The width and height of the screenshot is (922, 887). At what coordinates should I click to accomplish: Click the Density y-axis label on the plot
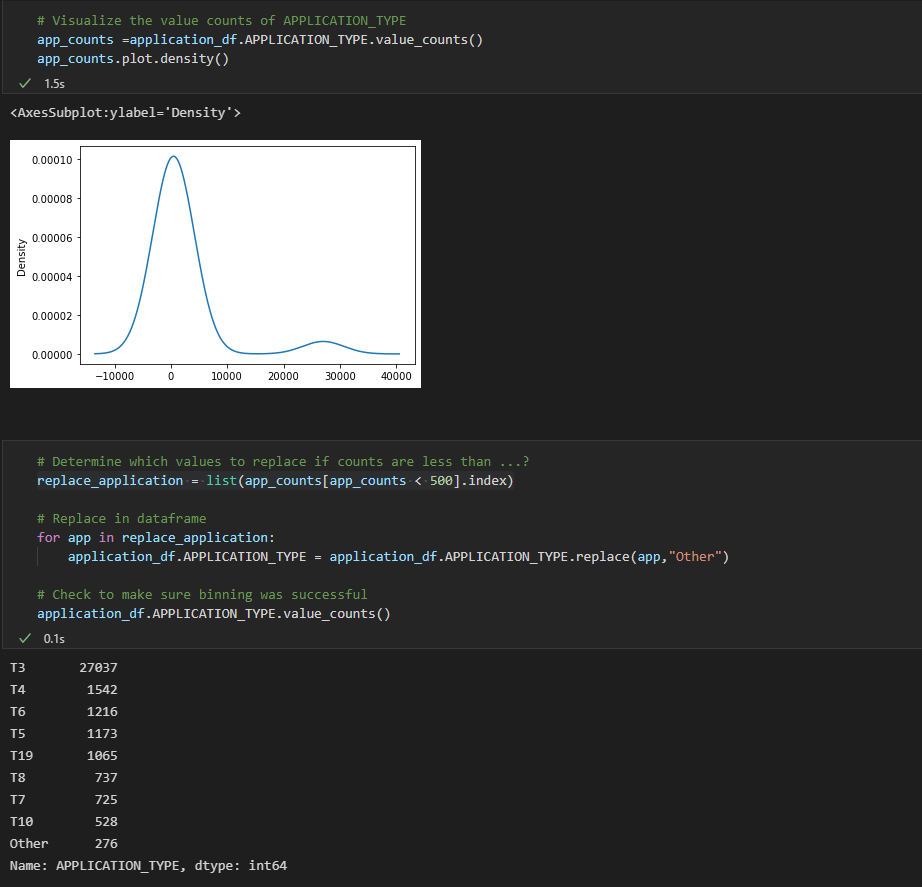(20, 257)
